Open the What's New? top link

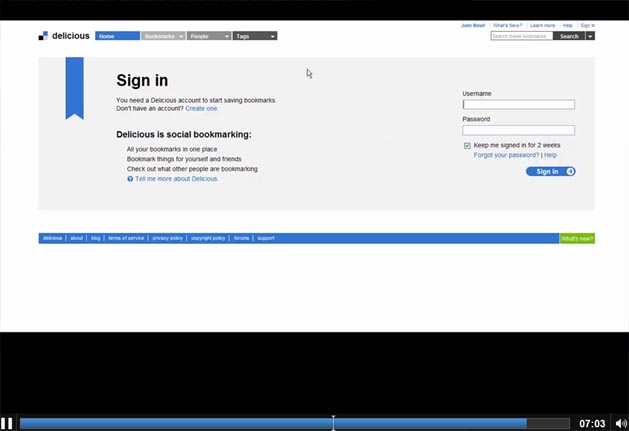[x=507, y=25]
